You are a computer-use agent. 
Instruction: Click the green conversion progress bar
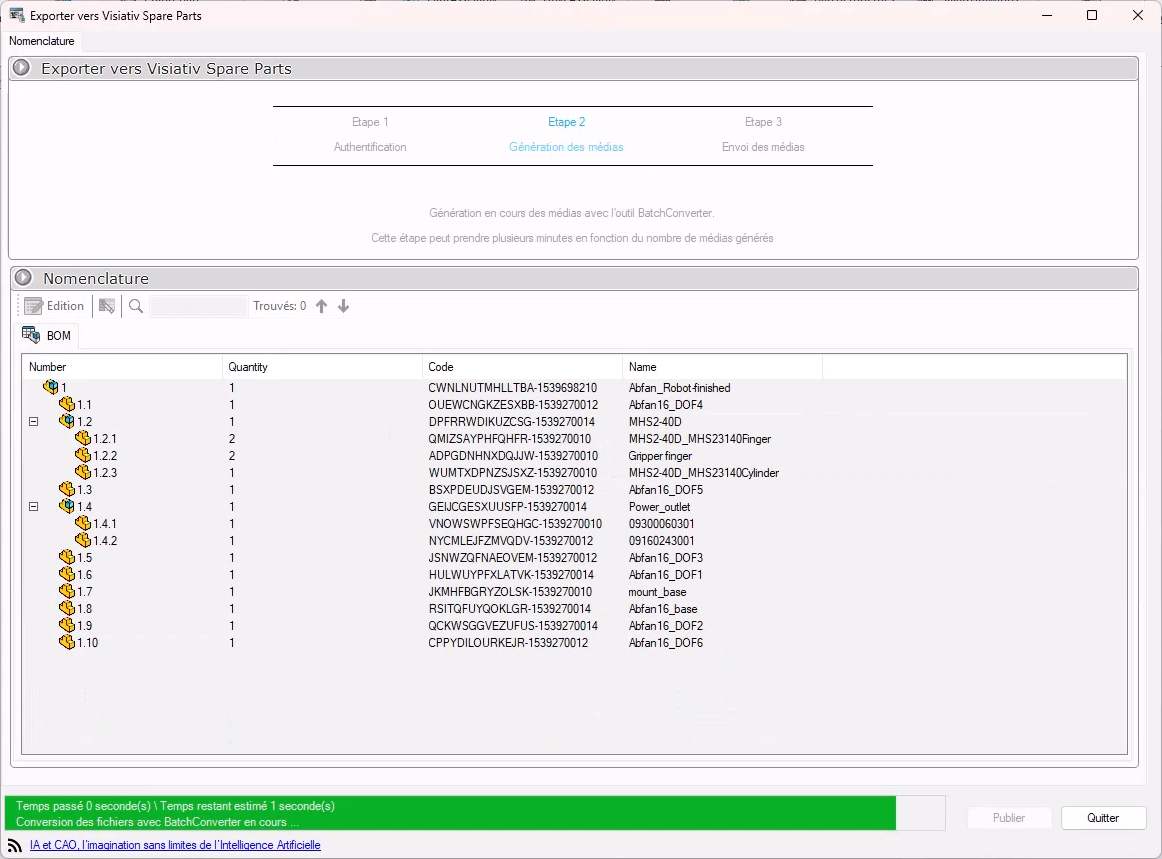click(450, 813)
